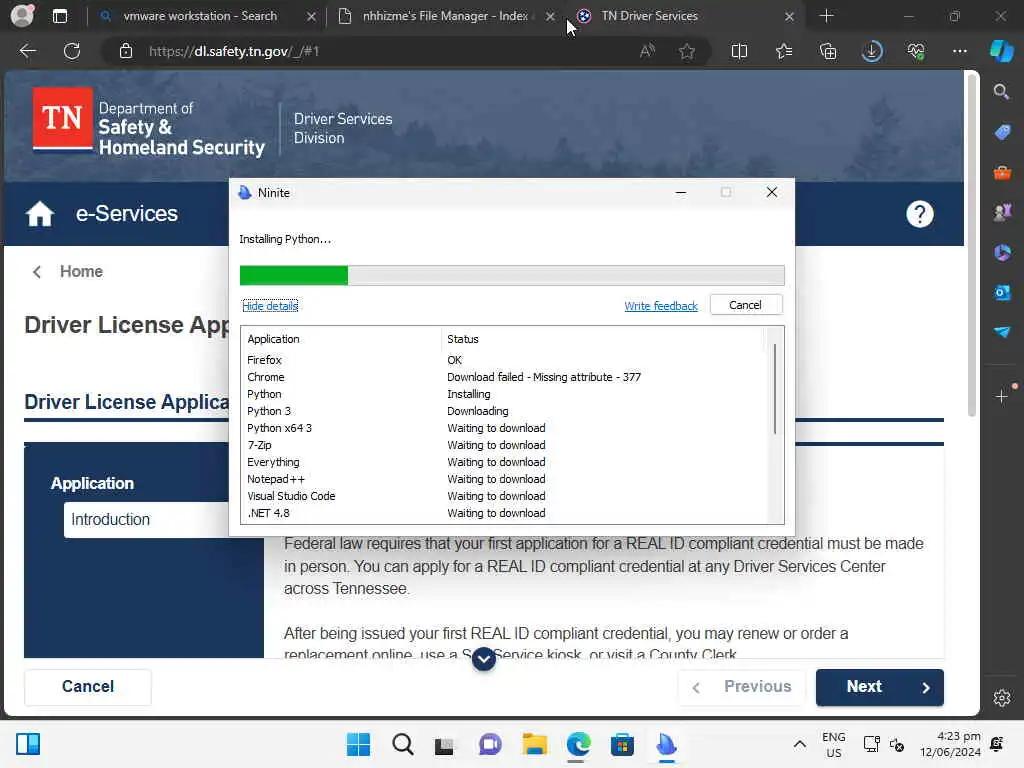Add this page to favorites star icon
This screenshot has height=768, width=1024.
tap(686, 51)
